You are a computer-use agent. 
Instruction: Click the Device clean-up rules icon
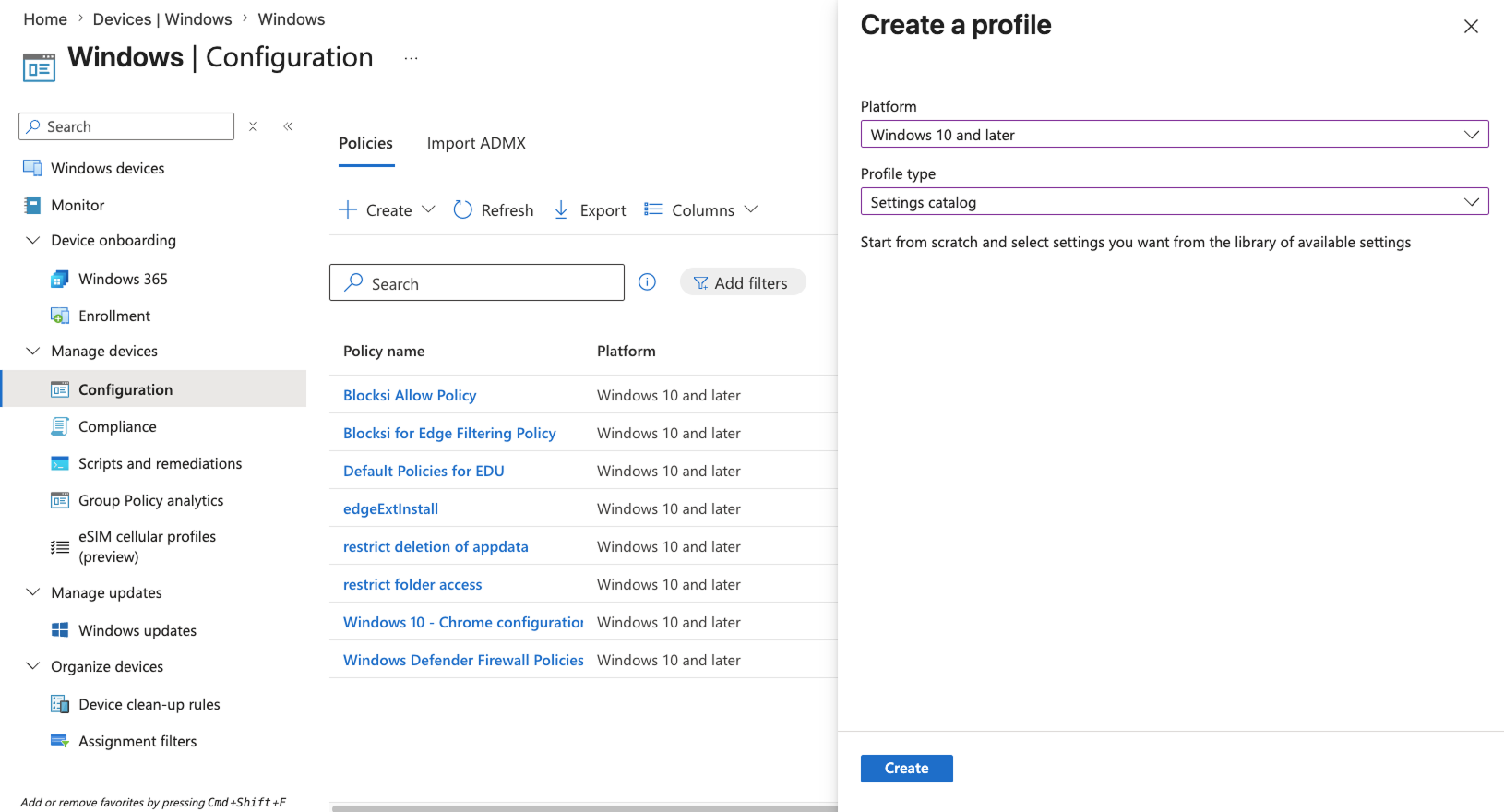click(x=60, y=704)
